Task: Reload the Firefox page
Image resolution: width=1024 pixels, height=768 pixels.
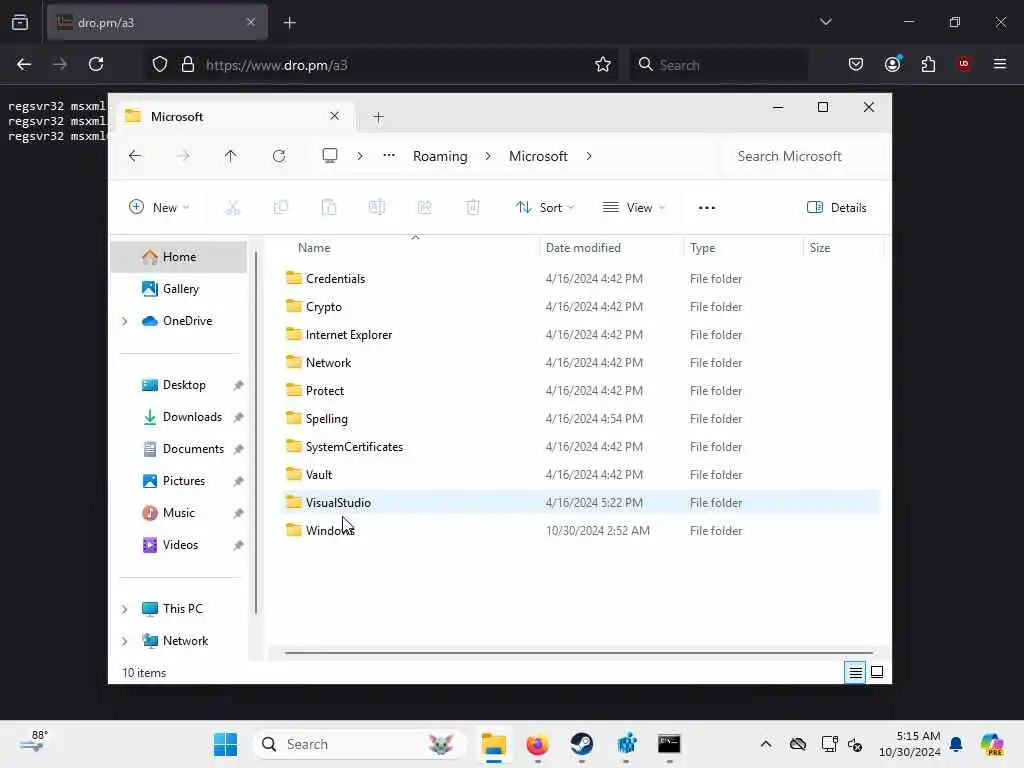Action: [96, 64]
